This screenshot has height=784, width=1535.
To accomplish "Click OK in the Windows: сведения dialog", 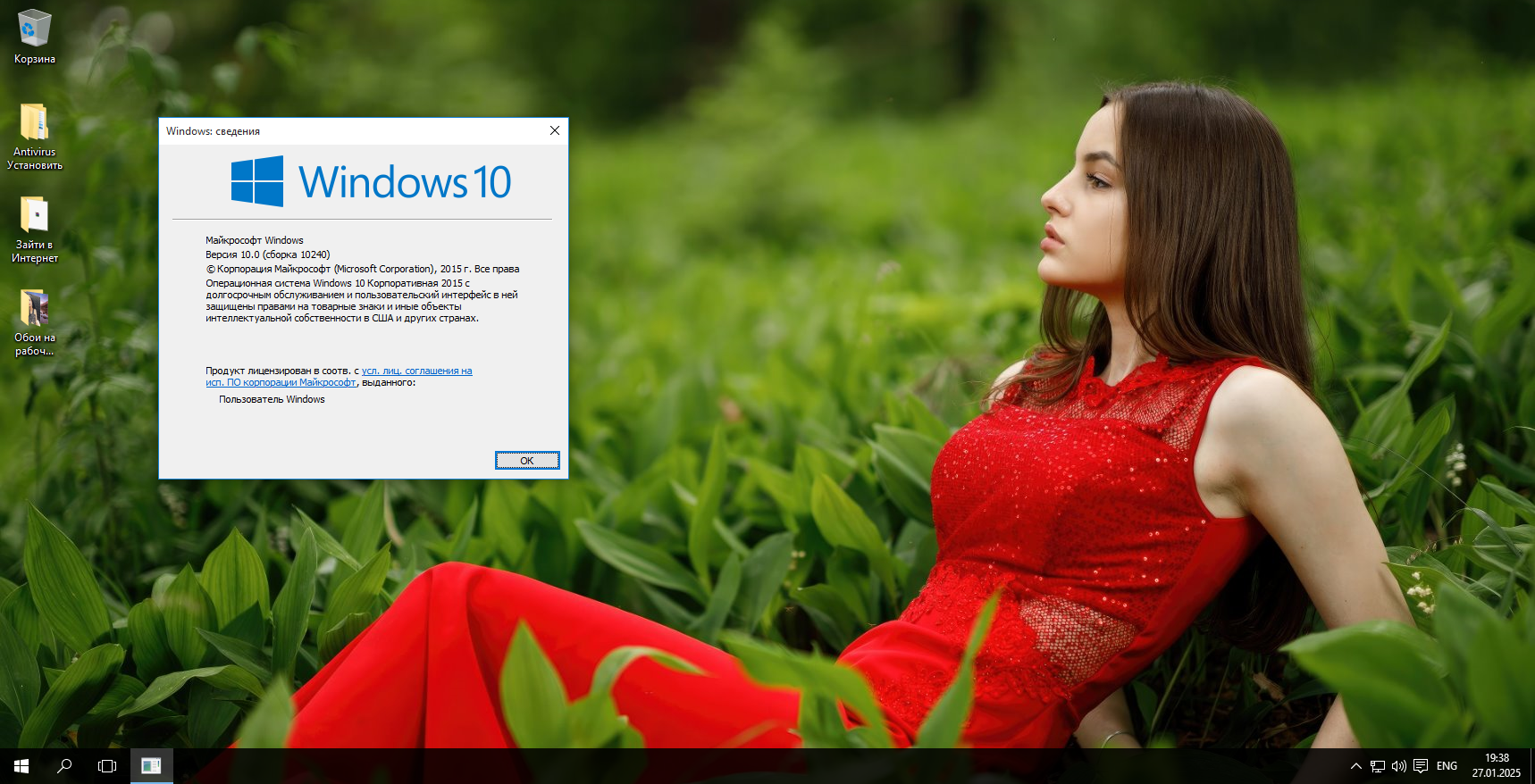I will [527, 460].
